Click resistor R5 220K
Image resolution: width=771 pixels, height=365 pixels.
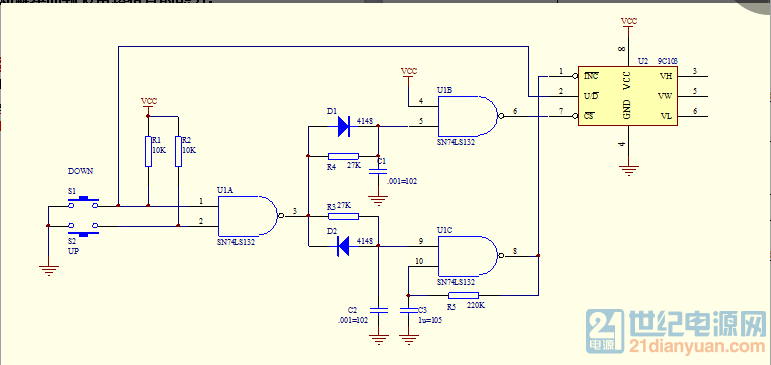464,295
